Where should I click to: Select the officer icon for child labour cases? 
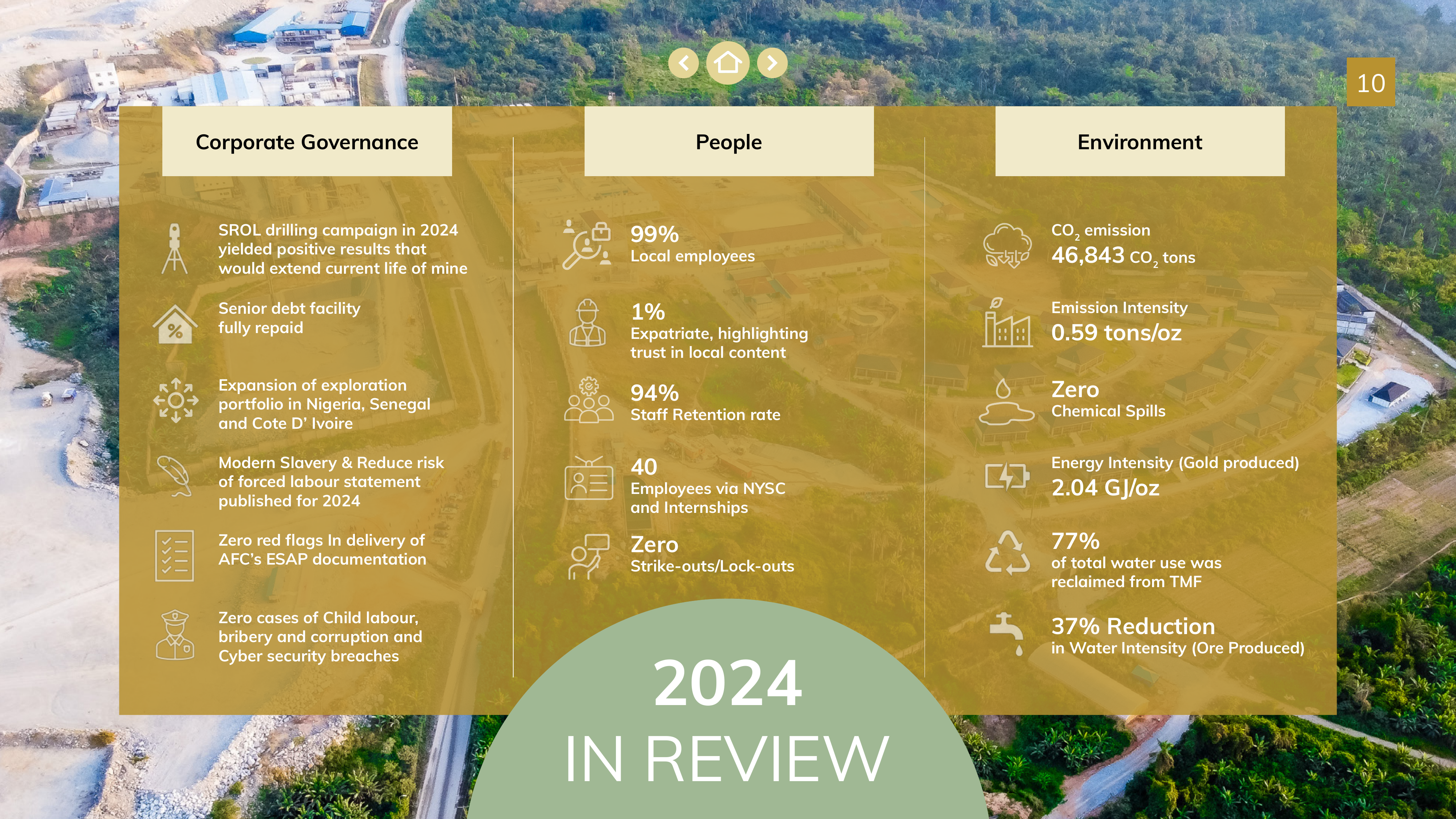(175, 635)
